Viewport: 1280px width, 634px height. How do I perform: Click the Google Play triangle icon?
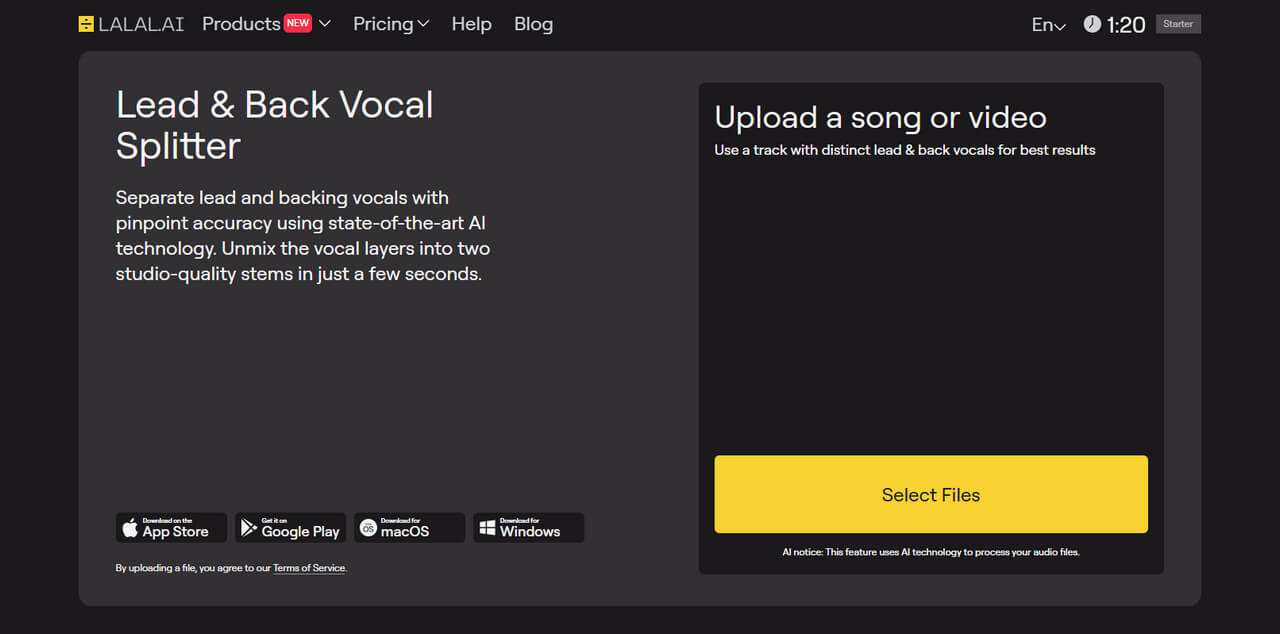click(x=249, y=528)
